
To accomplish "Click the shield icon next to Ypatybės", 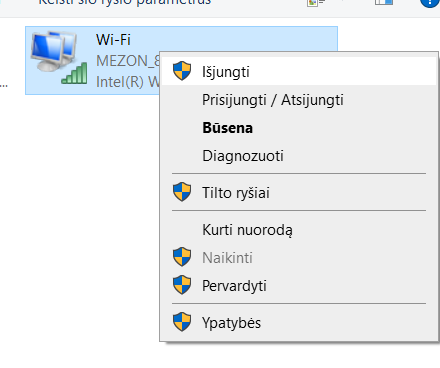I will [182, 322].
